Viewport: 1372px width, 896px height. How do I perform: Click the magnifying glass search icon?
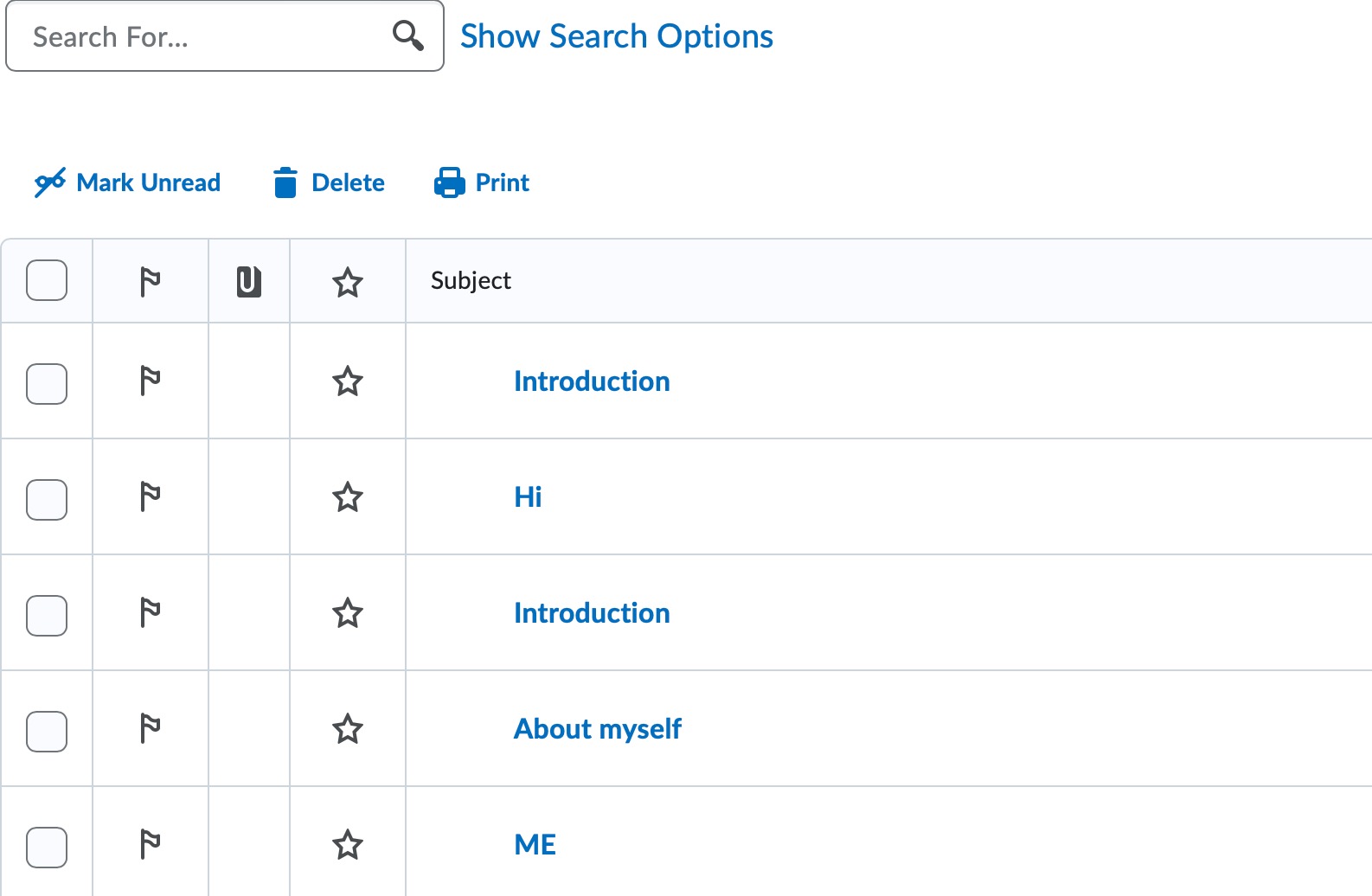point(407,36)
